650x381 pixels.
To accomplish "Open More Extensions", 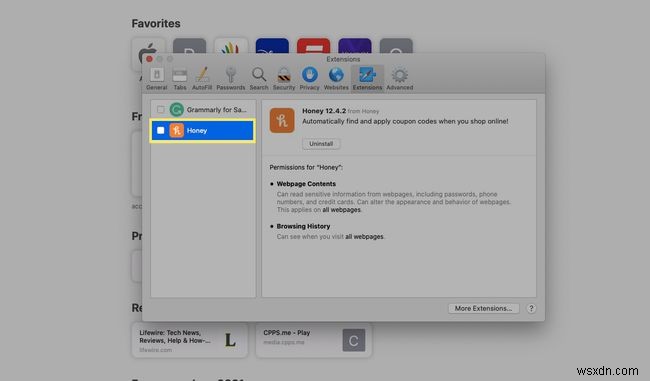I will tap(483, 308).
